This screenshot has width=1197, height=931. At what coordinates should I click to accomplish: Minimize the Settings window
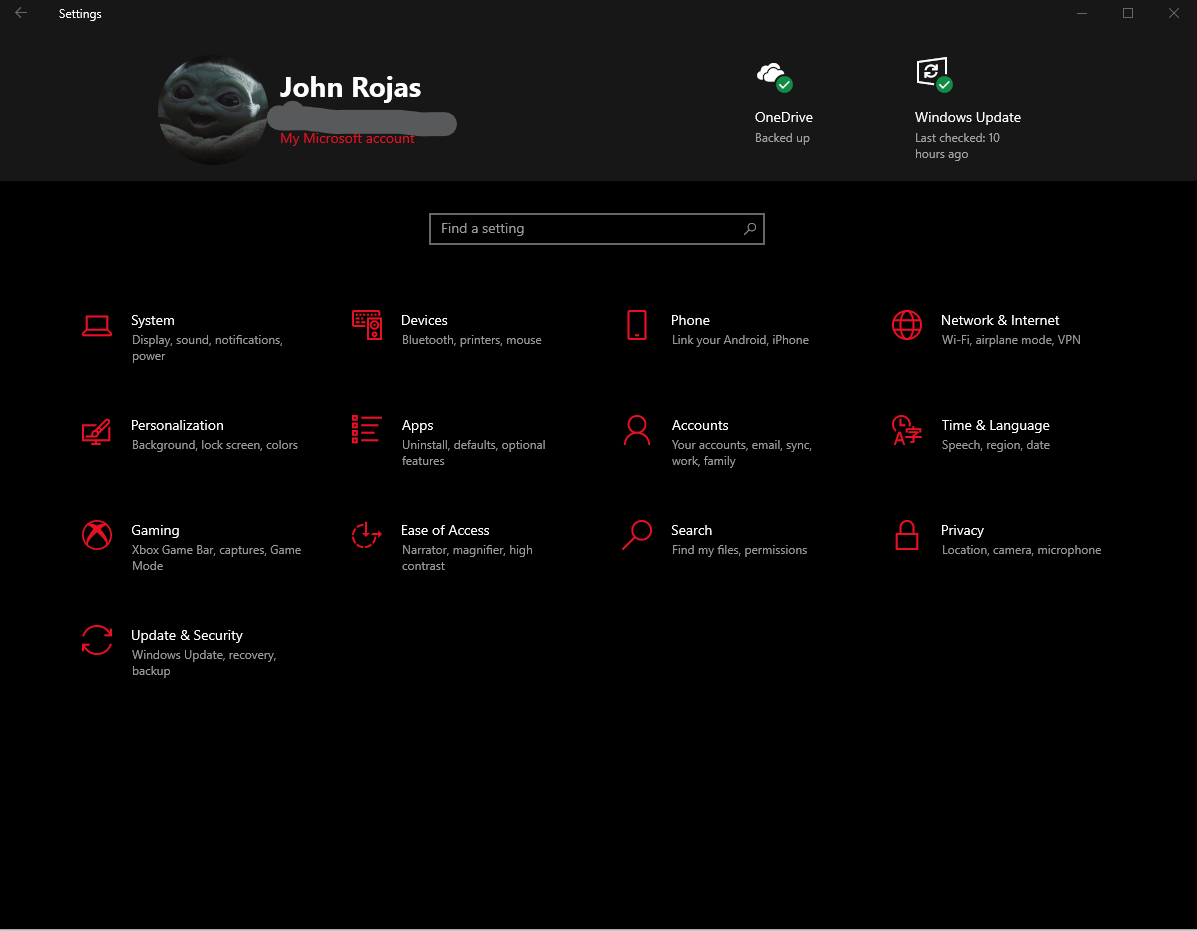1082,13
